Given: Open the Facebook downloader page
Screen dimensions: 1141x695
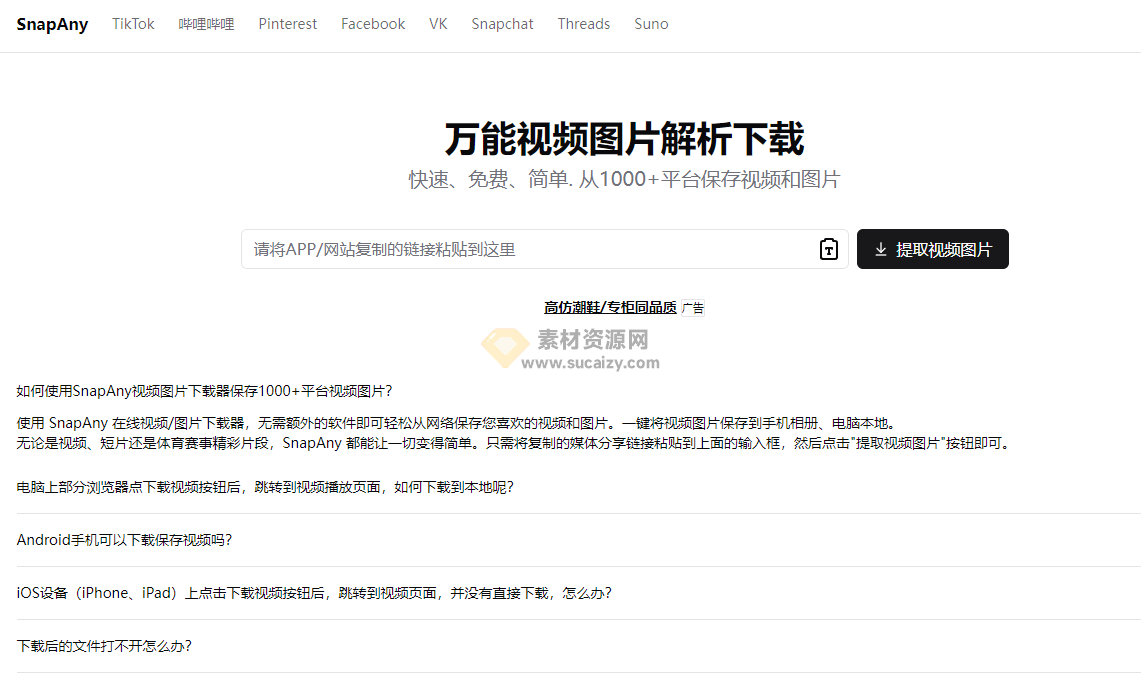Looking at the screenshot, I should pyautogui.click(x=372, y=24).
